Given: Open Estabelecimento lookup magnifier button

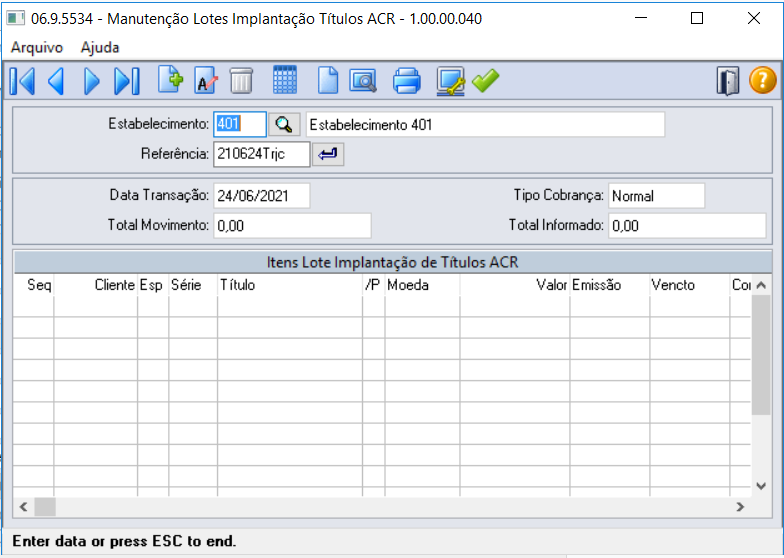Looking at the screenshot, I should click(x=284, y=124).
